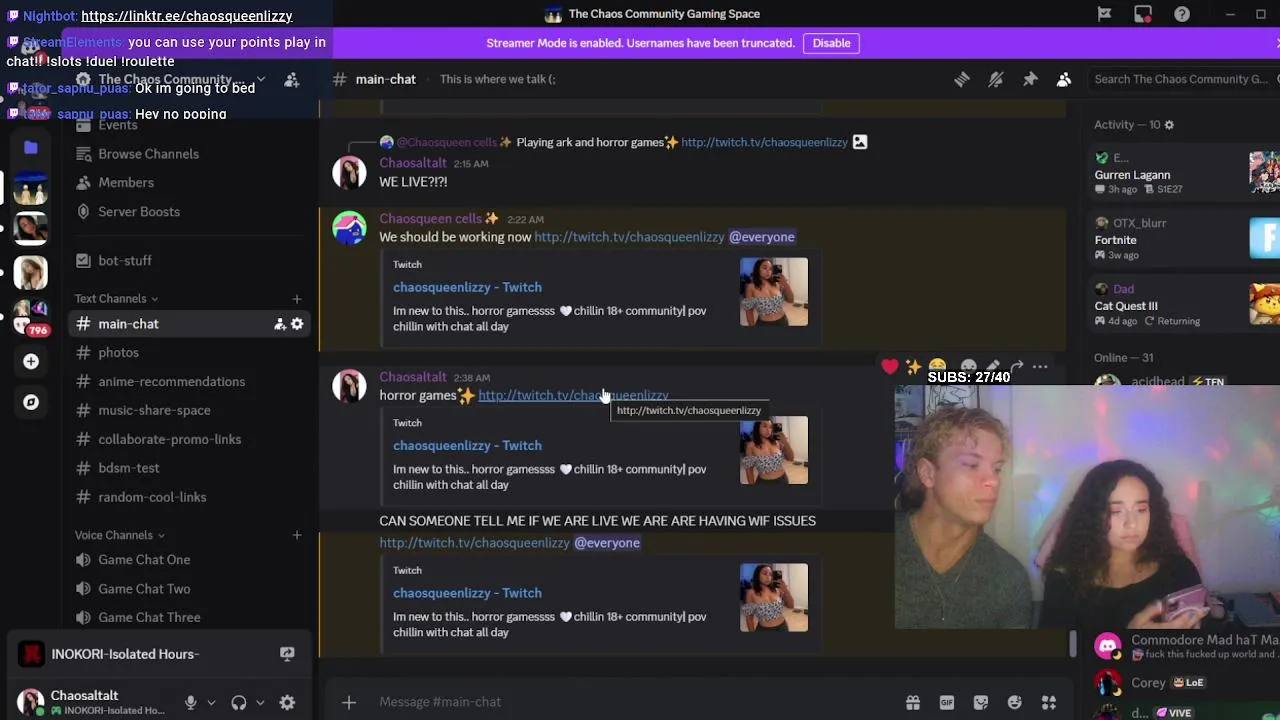Open the emoji picker icon

1015,702
